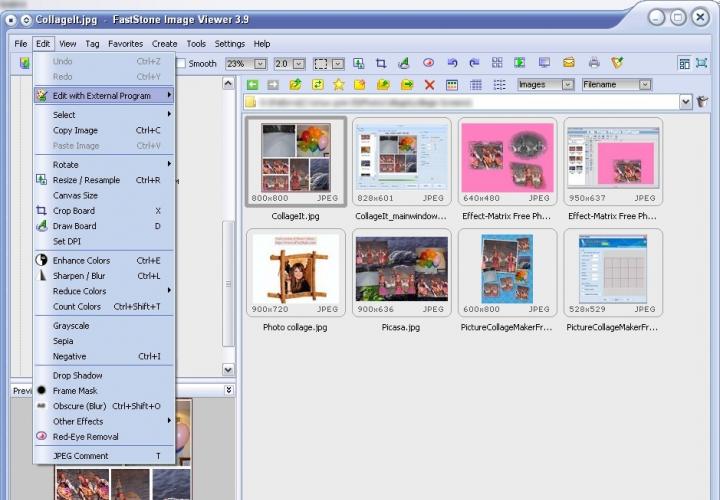
Task: Select Red-Eye Removal in Edit menu
Action: [x=85, y=437]
